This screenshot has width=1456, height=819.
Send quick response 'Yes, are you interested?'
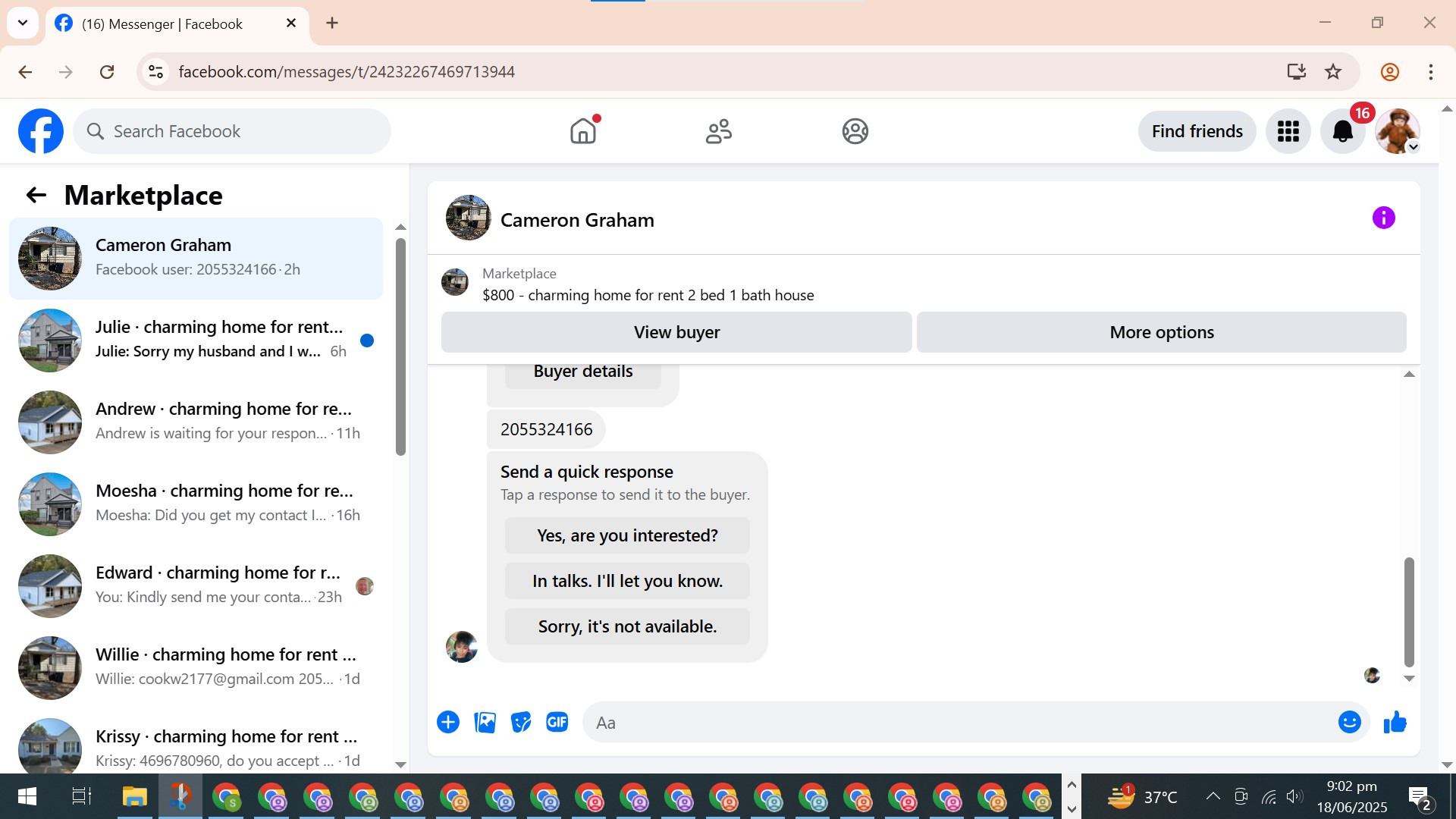tap(627, 535)
